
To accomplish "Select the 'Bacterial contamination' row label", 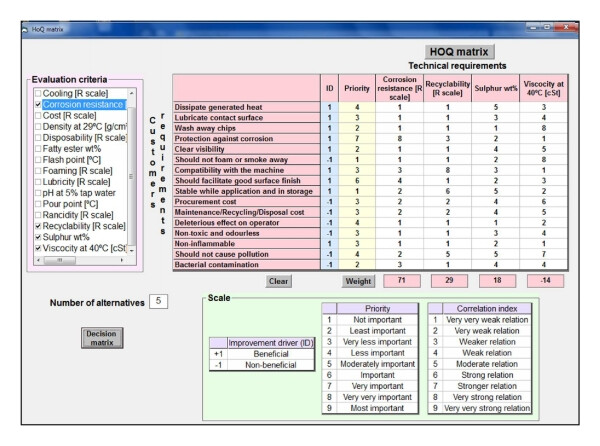I will (x=246, y=265).
